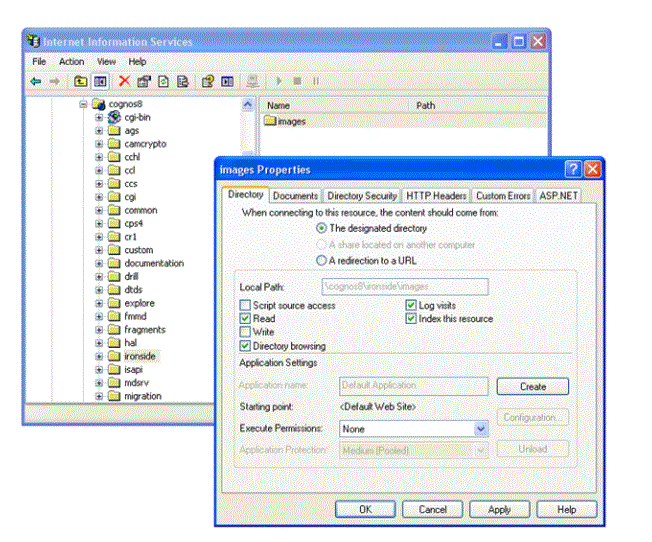The width and height of the screenshot is (652, 542).
Task: Click the Configuration button
Action: pos(533,417)
